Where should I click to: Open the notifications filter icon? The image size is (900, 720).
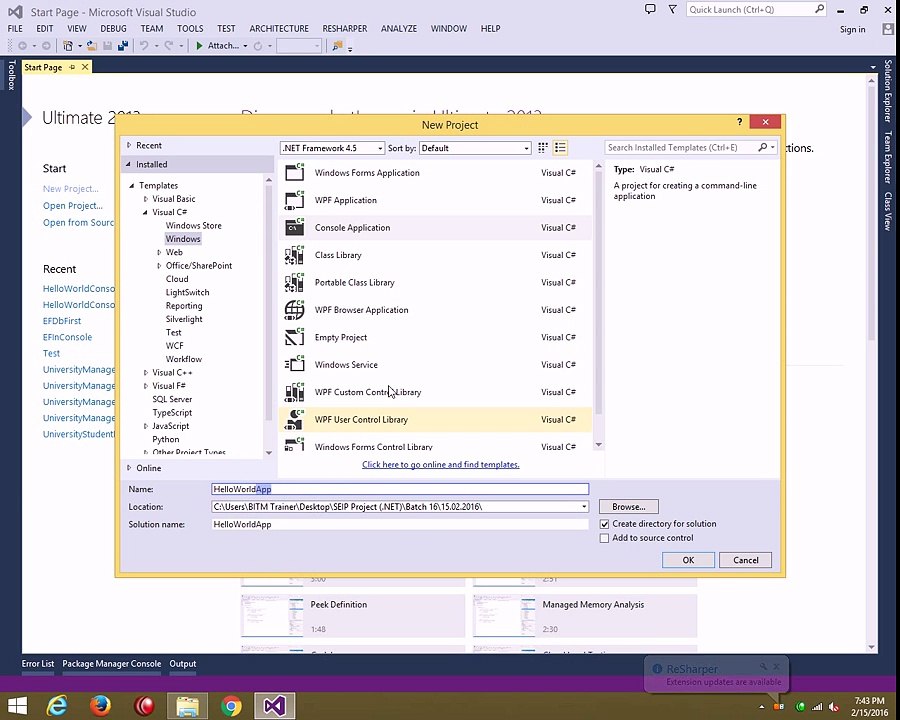(x=672, y=9)
